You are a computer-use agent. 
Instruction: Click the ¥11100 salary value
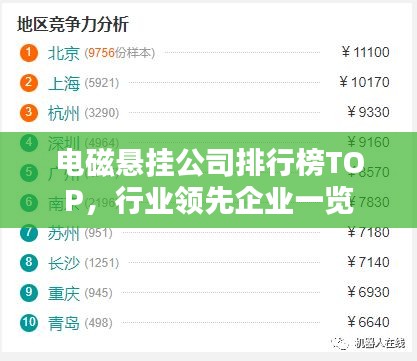click(x=365, y=52)
